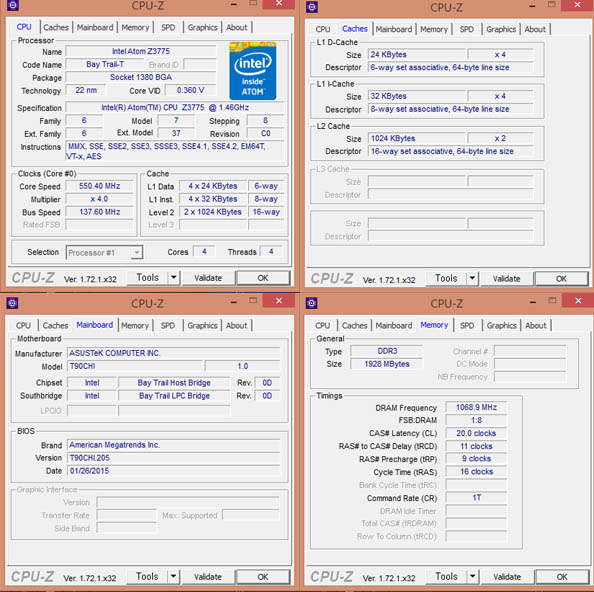Click CAS# Latency 20.0 clocks value
Screen dimensions: 594x592
pos(476,433)
